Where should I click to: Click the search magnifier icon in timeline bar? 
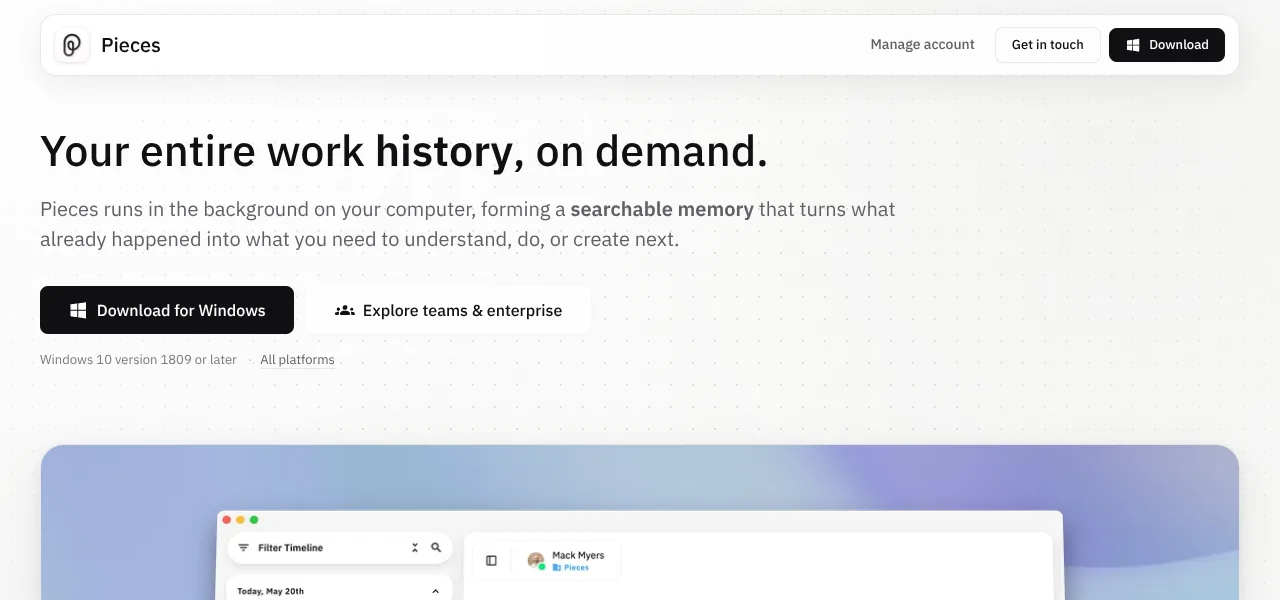click(436, 548)
